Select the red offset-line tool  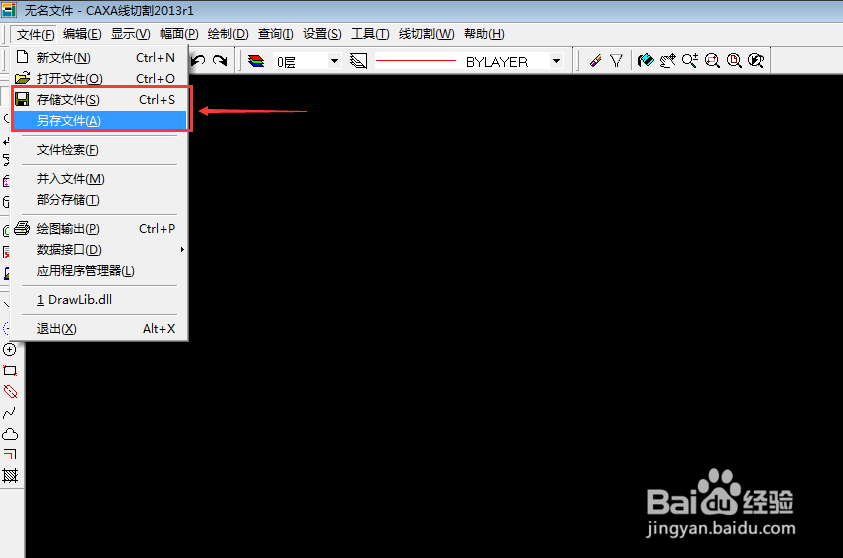[10, 455]
